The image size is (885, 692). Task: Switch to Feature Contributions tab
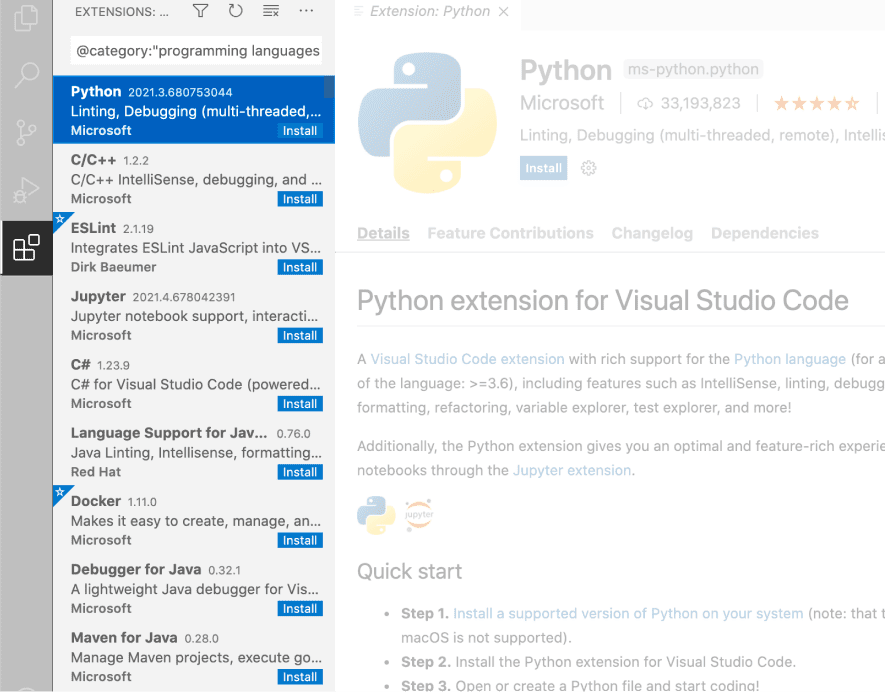click(x=510, y=233)
